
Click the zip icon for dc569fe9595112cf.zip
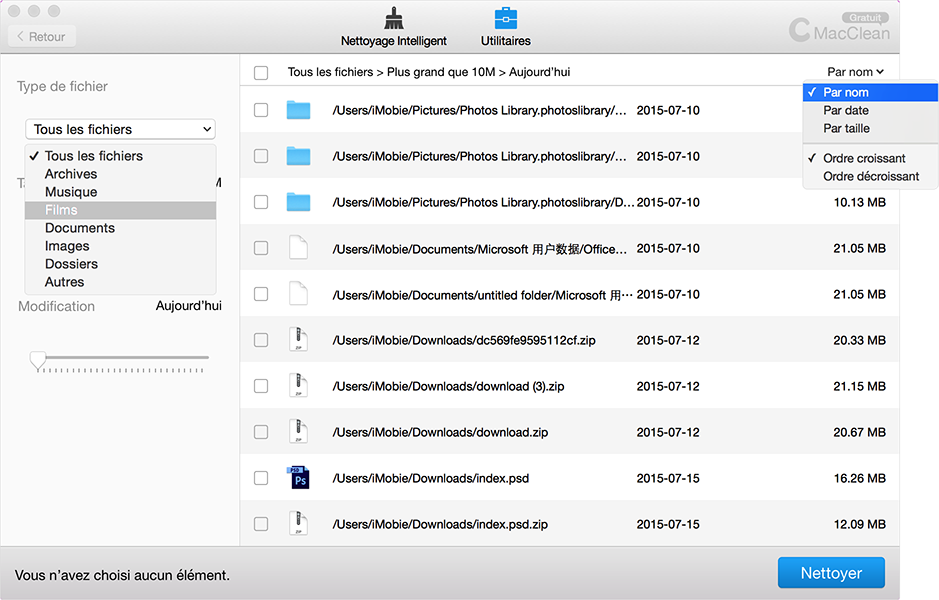pos(298,340)
